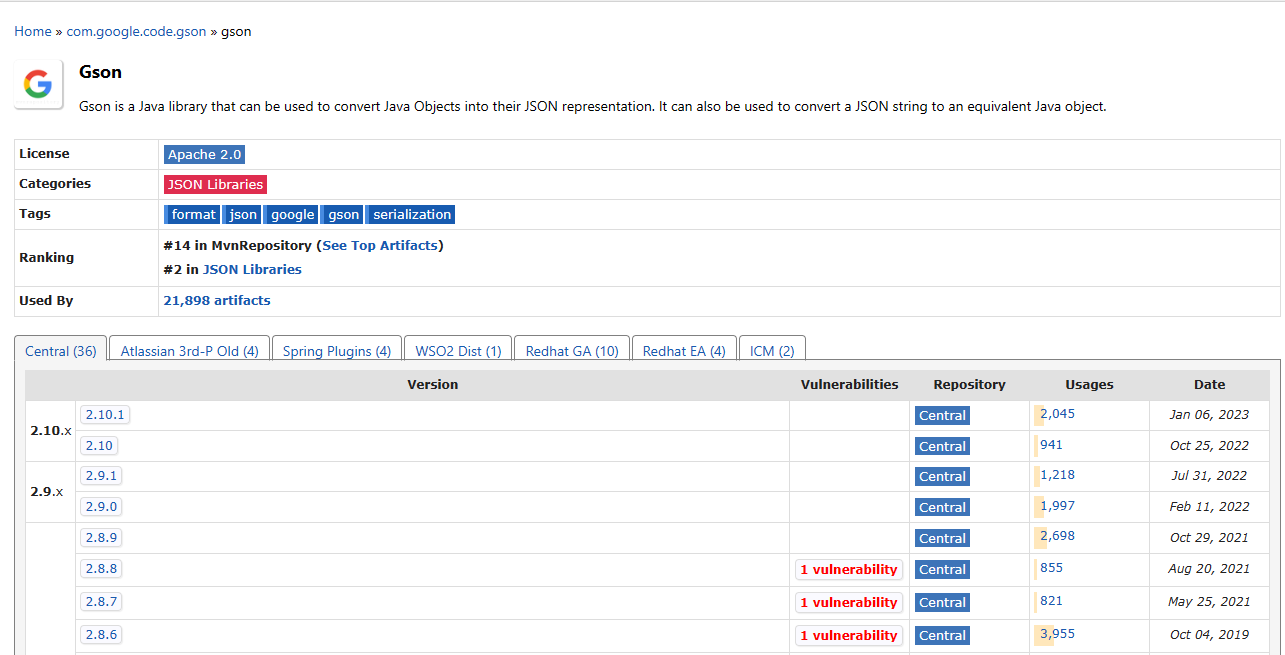This screenshot has width=1285, height=655.
Task: Click Central repository badge for 2.10.1
Action: pyautogui.click(x=942, y=415)
